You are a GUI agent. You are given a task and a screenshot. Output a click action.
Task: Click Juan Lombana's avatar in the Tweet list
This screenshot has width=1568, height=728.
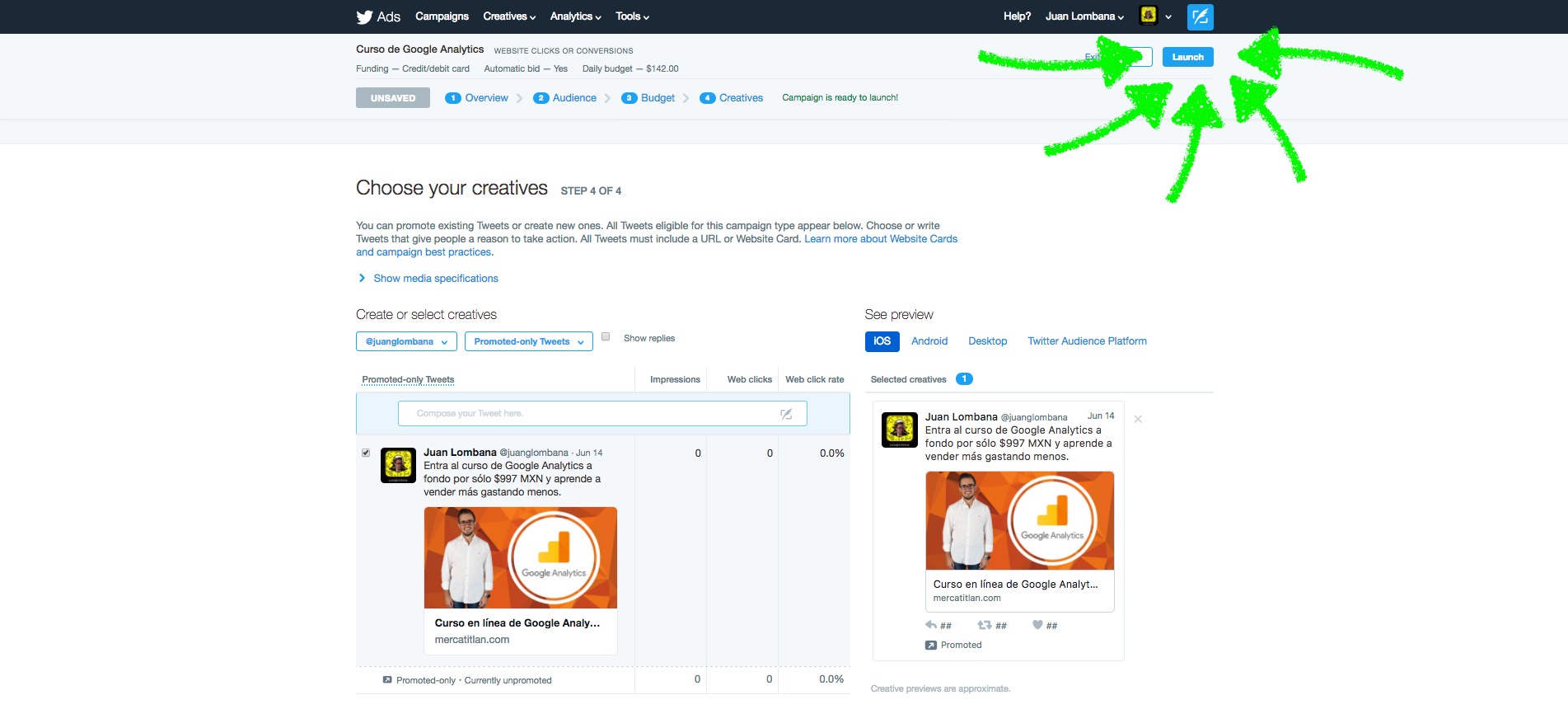tap(399, 466)
